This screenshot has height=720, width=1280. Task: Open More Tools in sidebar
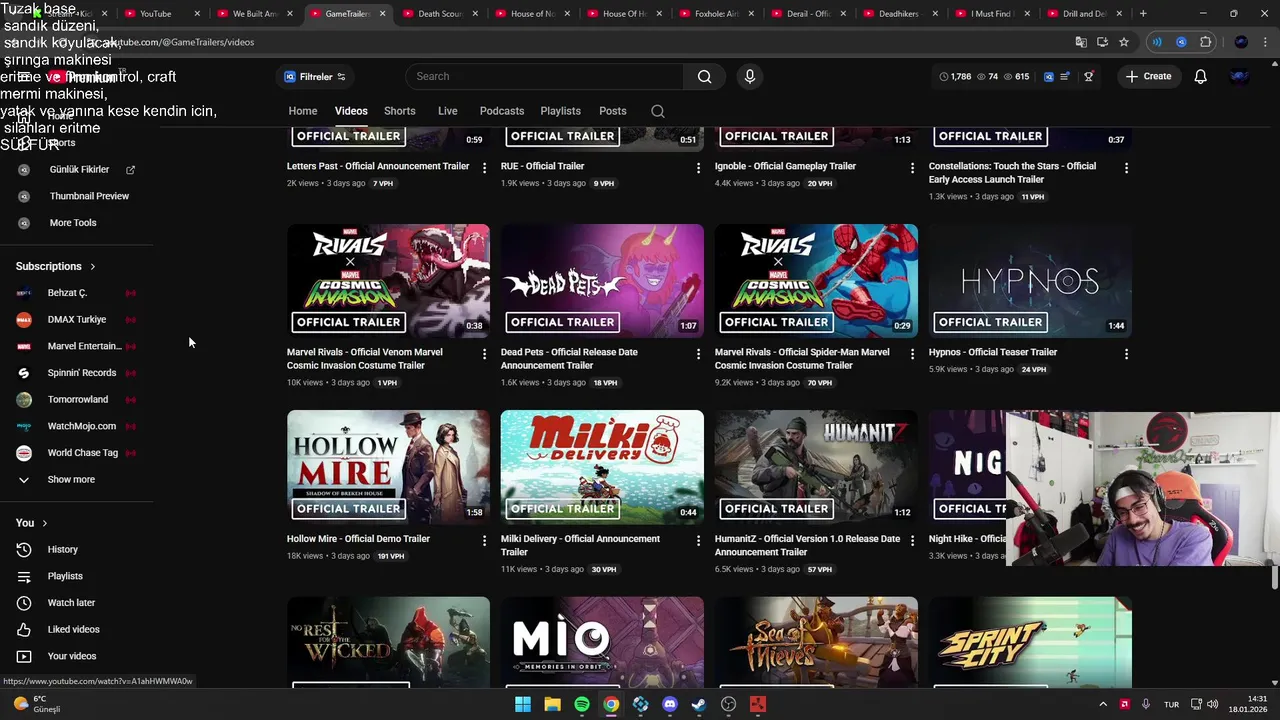73,223
